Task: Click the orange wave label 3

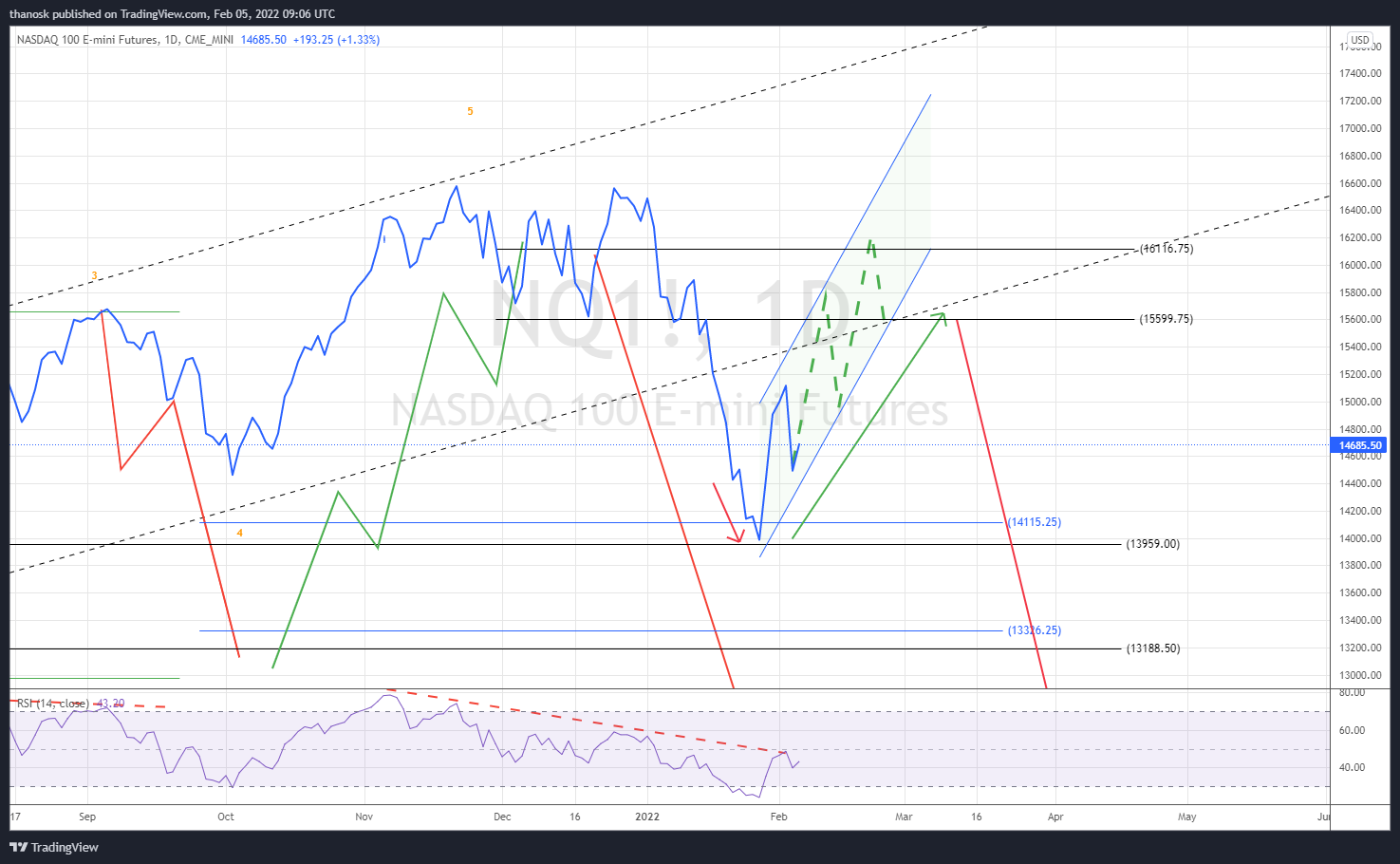Action: coord(94,276)
